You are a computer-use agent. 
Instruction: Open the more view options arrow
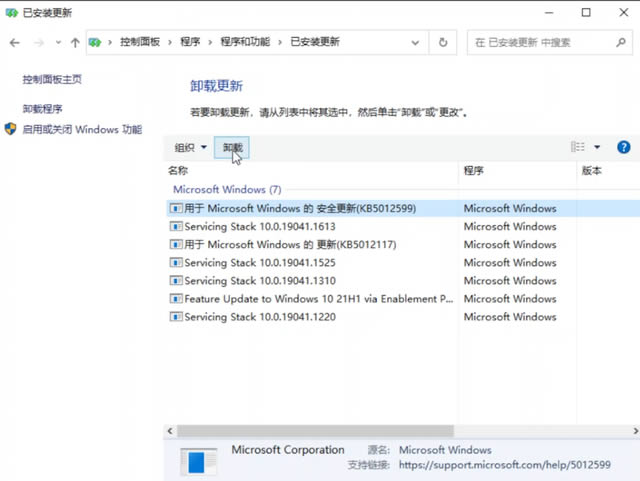click(597, 147)
